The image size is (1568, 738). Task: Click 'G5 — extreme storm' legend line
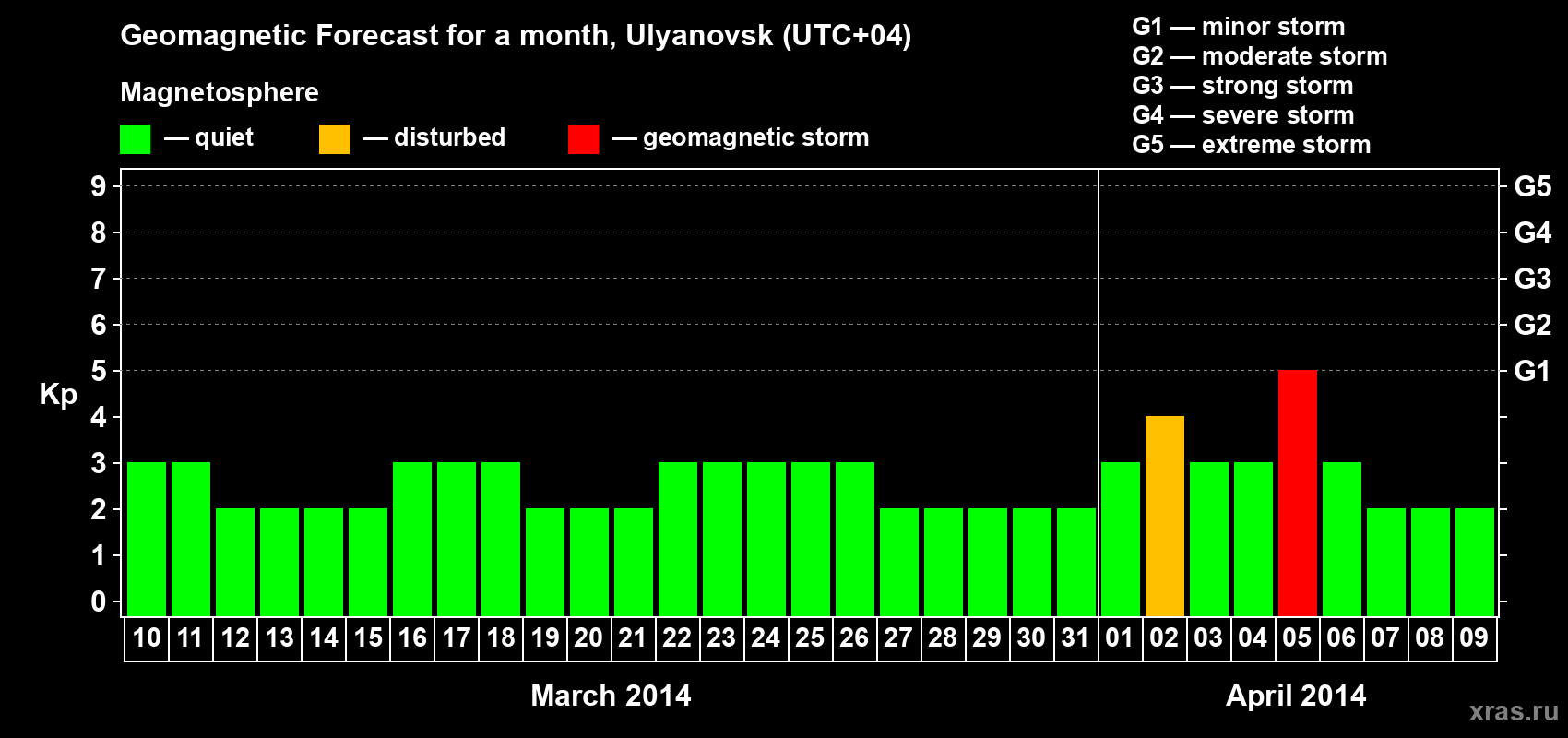pyautogui.click(x=1252, y=145)
